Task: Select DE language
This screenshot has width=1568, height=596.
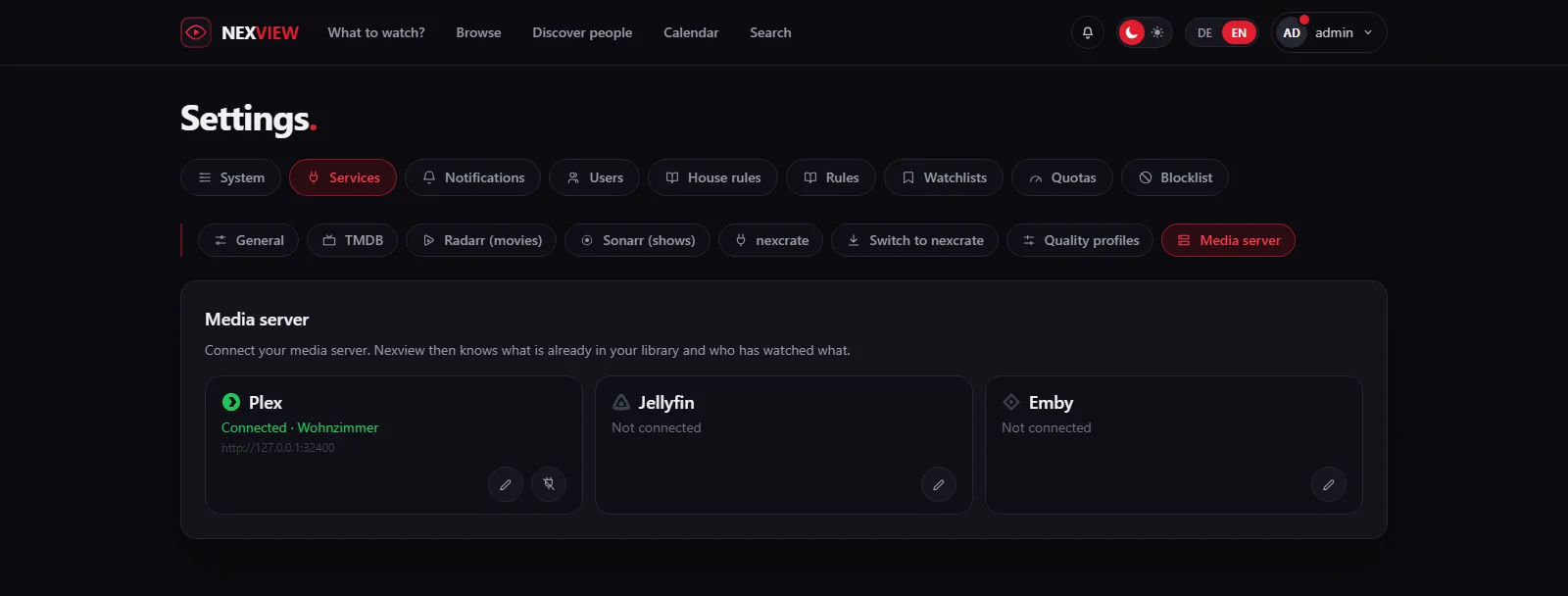Action: tap(1204, 32)
